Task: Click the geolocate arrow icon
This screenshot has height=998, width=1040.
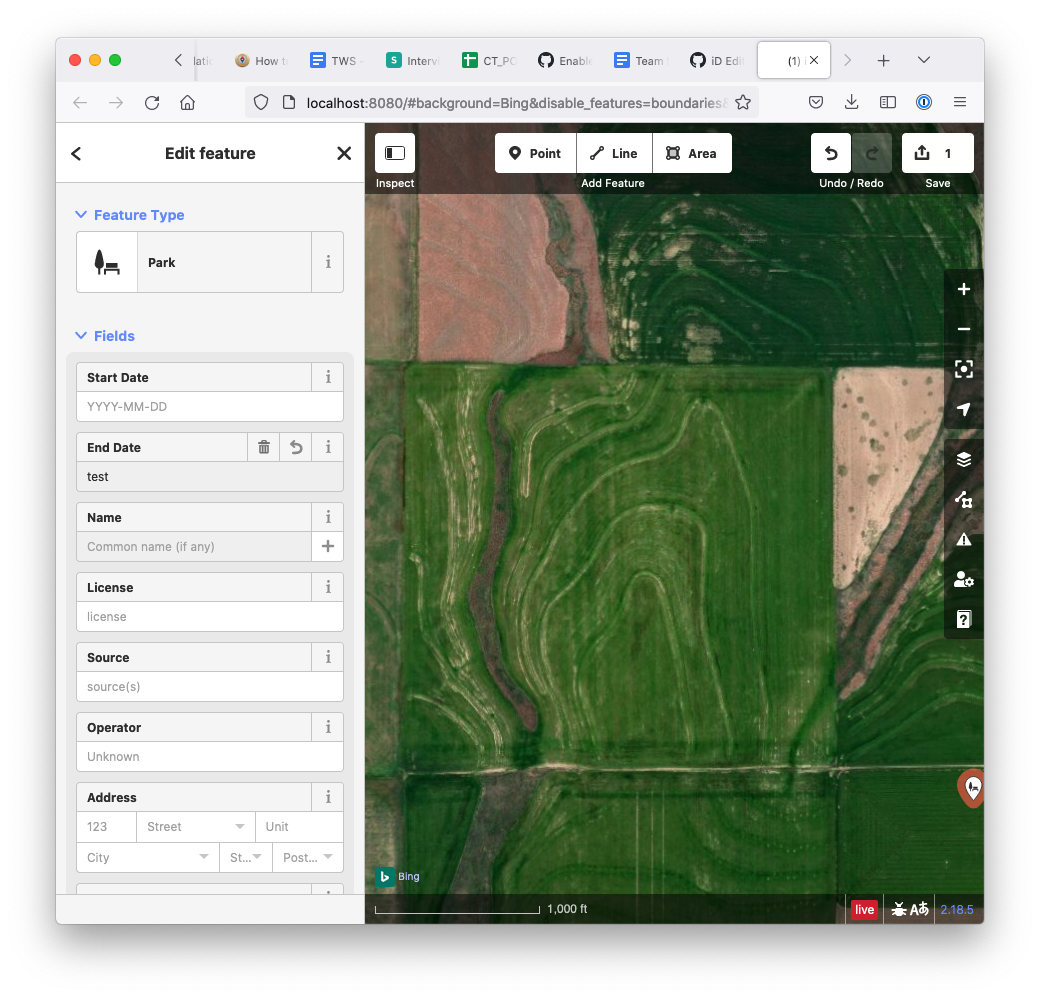Action: tap(964, 410)
